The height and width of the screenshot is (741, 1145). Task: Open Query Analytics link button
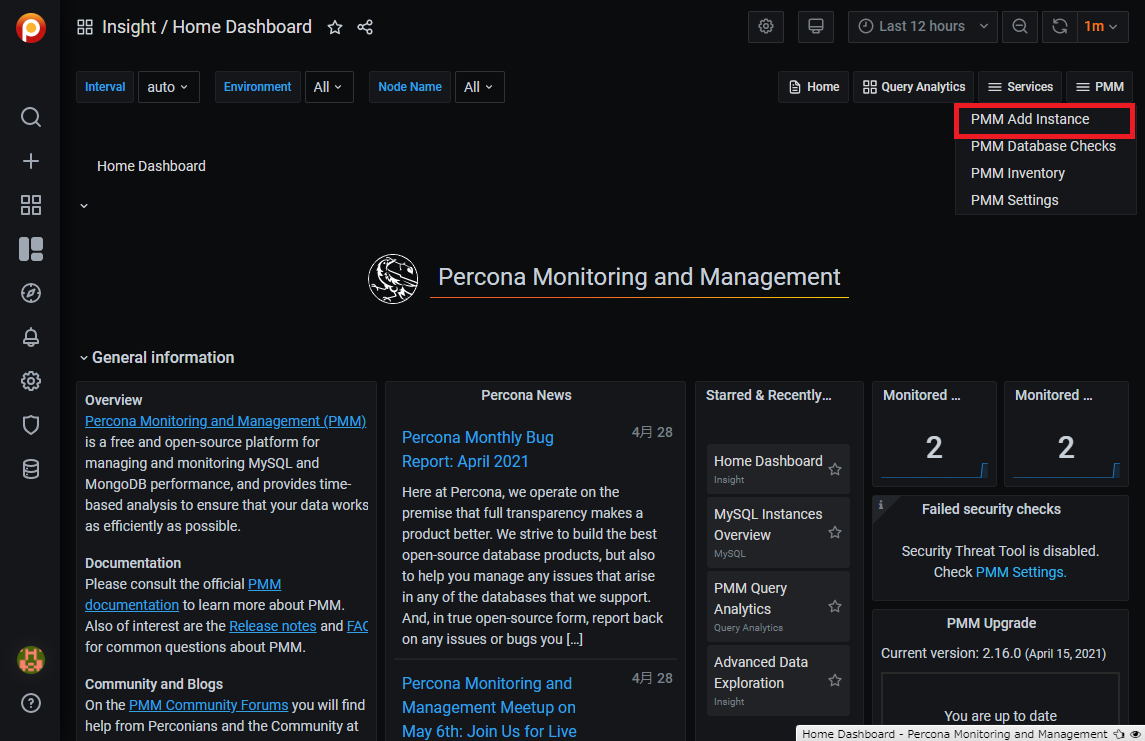click(x=914, y=87)
